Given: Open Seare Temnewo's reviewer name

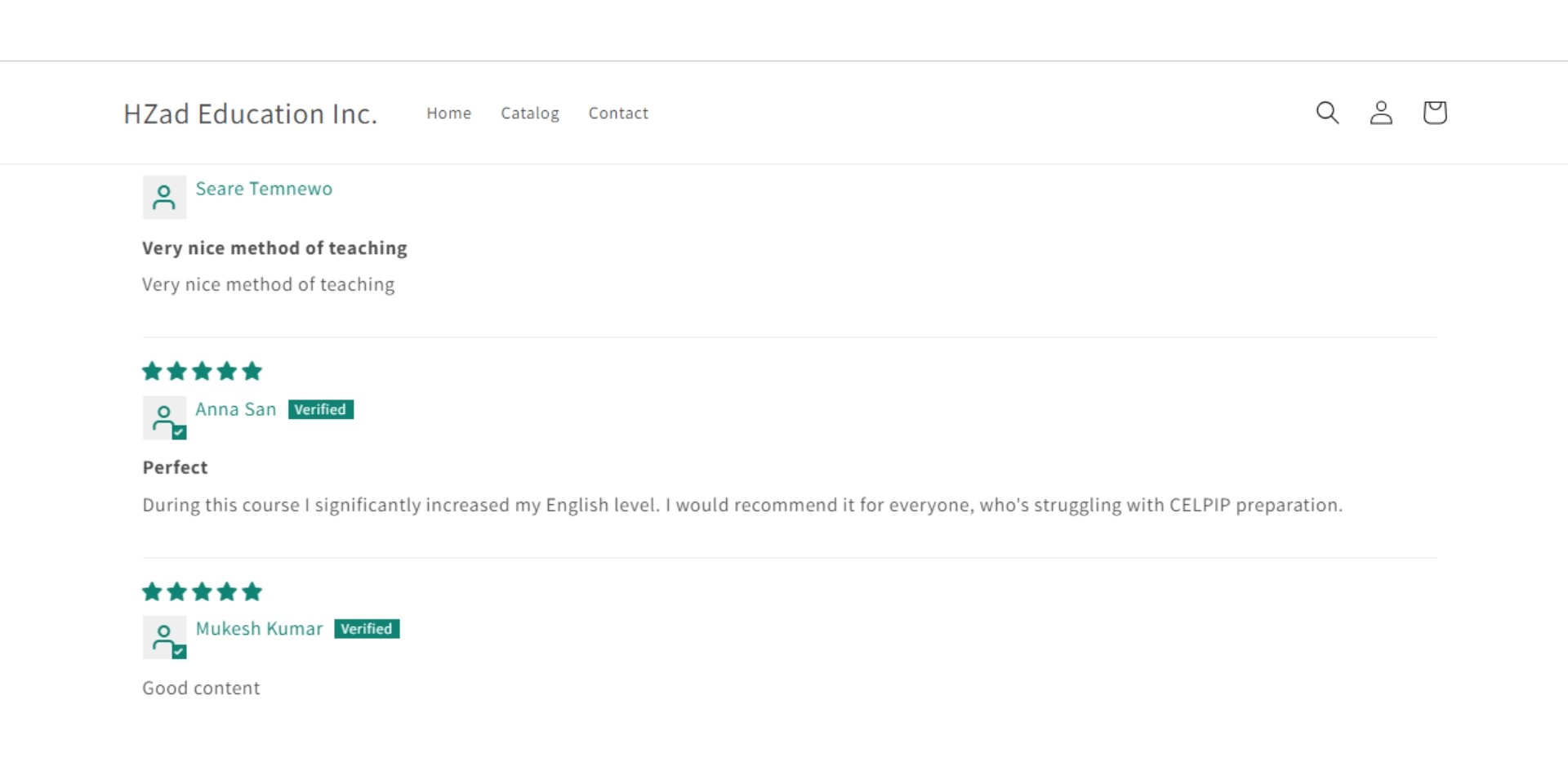Looking at the screenshot, I should (264, 189).
